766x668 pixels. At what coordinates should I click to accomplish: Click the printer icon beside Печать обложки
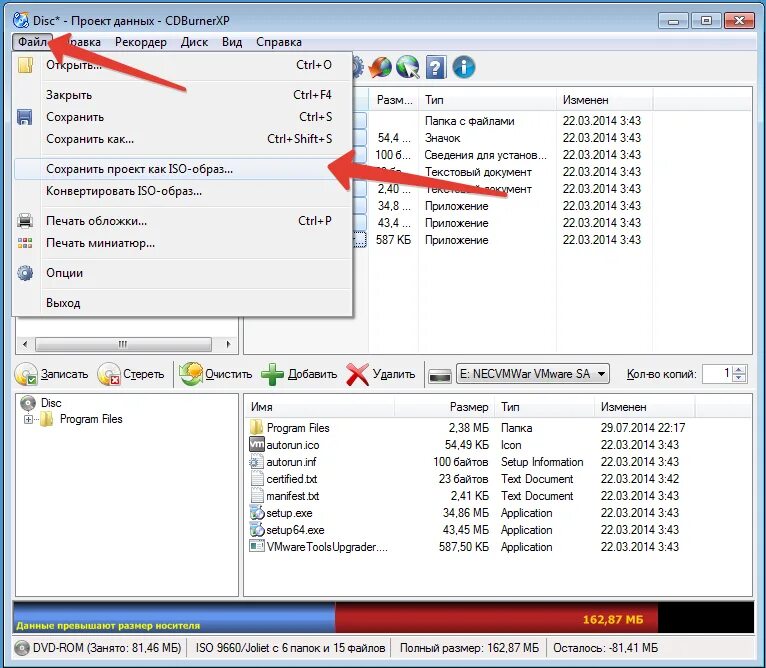(x=25, y=221)
